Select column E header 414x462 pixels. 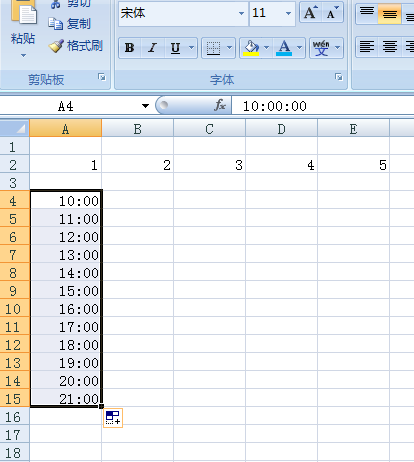[353, 129]
